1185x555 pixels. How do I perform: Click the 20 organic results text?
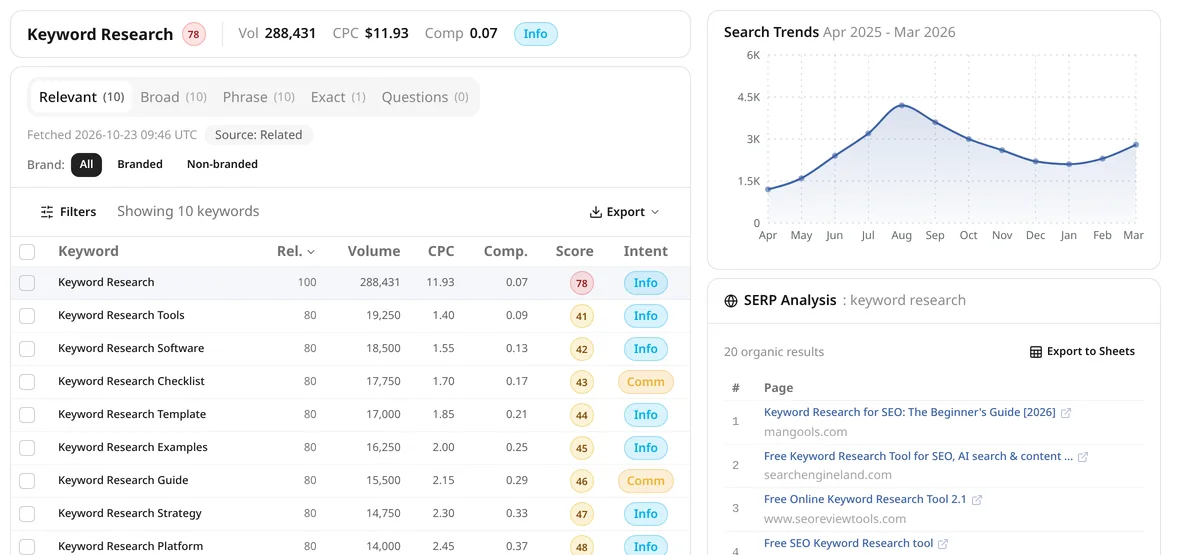774,352
